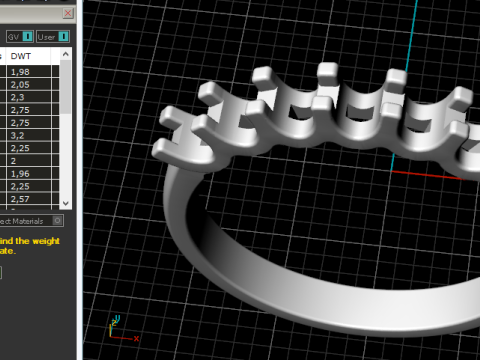Viewport: 480px width, 360px height.
Task: Click the small icon on Materials button
Action: [57, 221]
